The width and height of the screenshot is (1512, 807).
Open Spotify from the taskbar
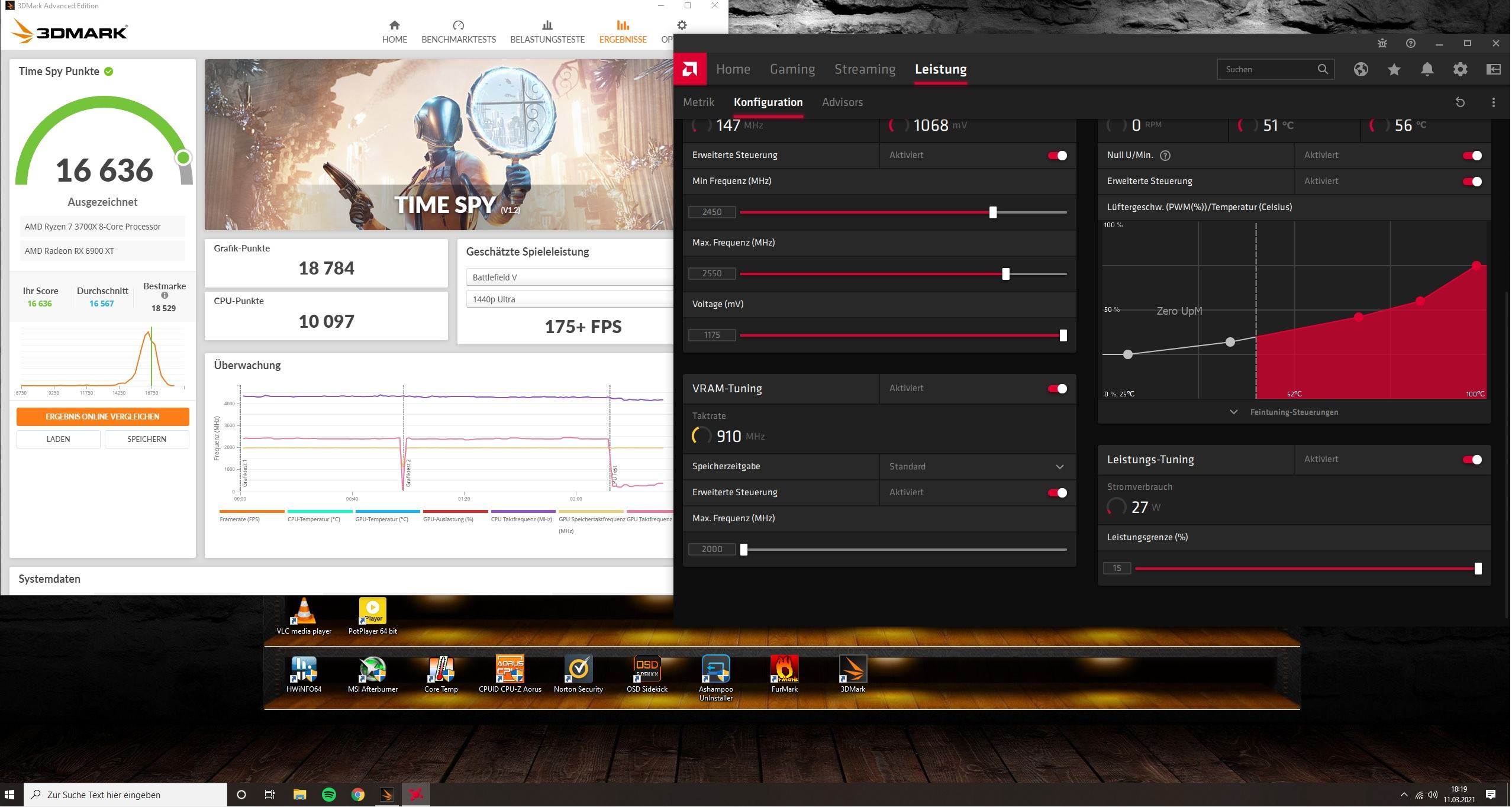click(x=329, y=794)
